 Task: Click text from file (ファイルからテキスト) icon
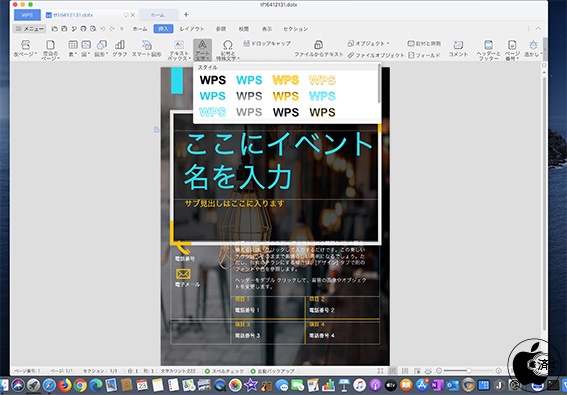coord(318,48)
